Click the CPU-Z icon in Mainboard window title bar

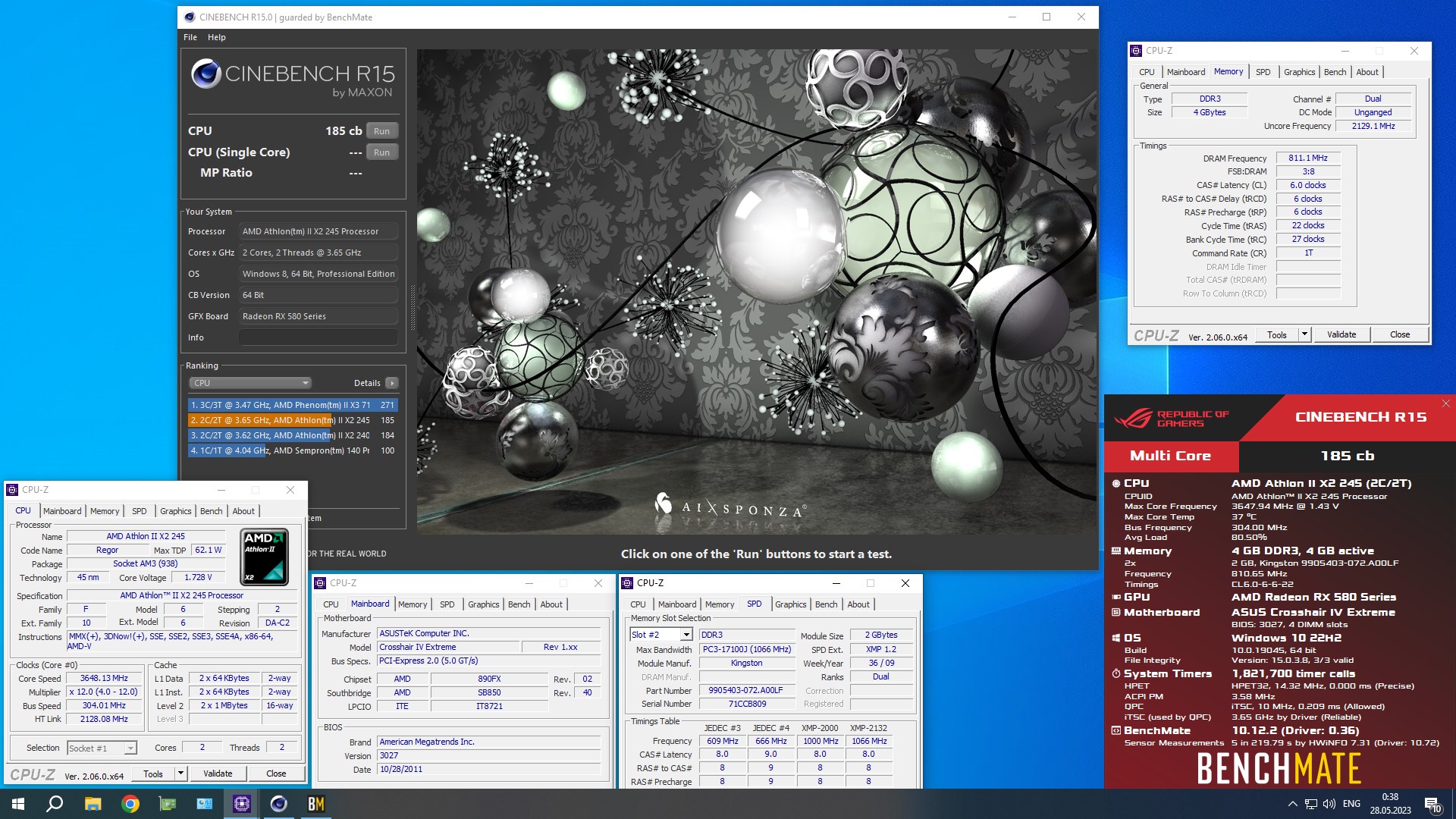coord(320,583)
